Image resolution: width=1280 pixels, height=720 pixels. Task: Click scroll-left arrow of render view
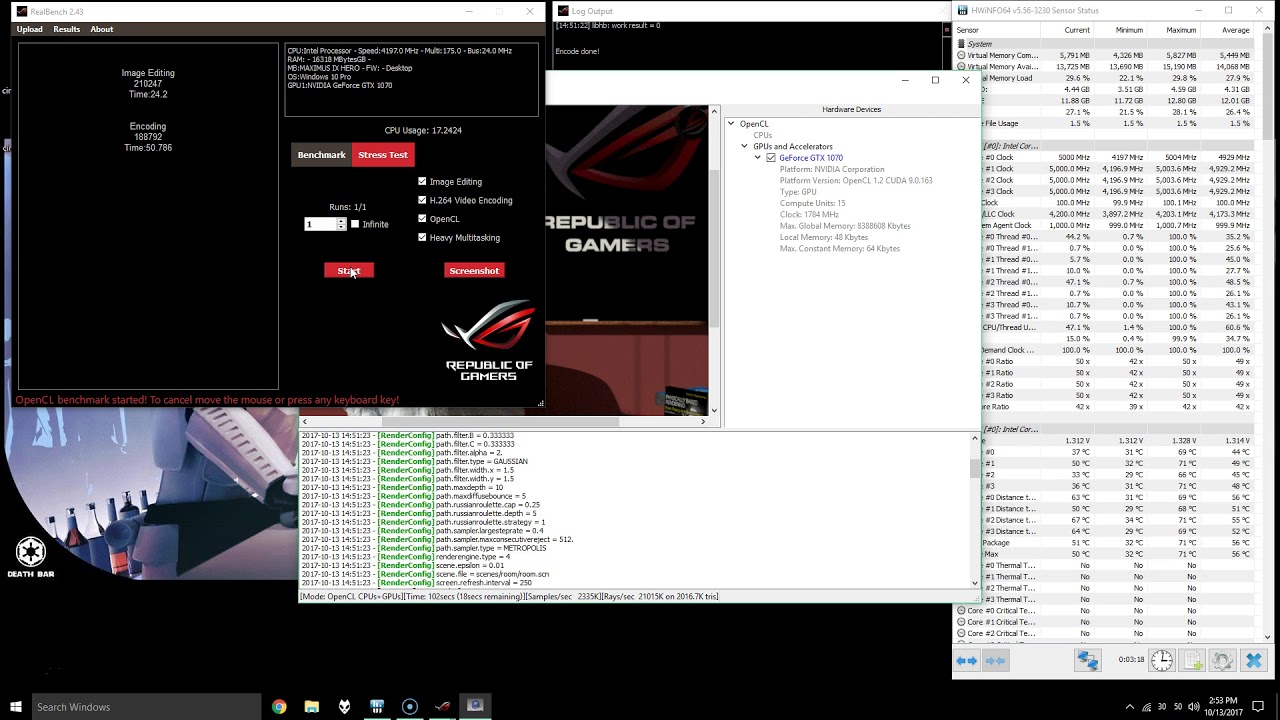pos(304,421)
